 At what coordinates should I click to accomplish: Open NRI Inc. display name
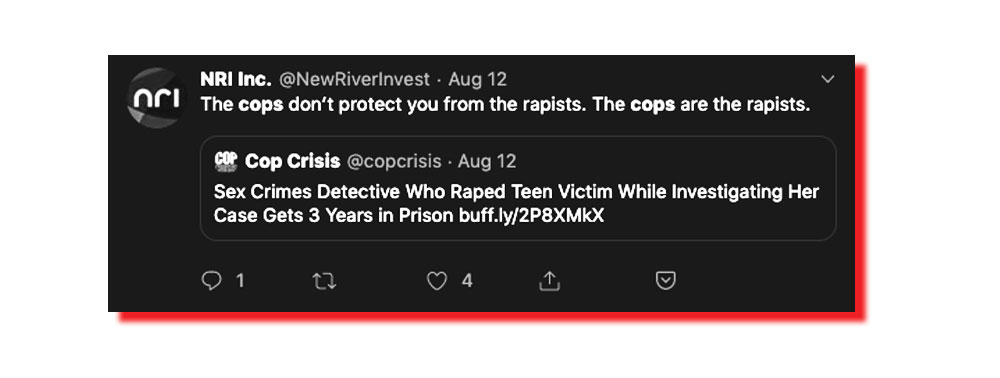[x=236, y=79]
